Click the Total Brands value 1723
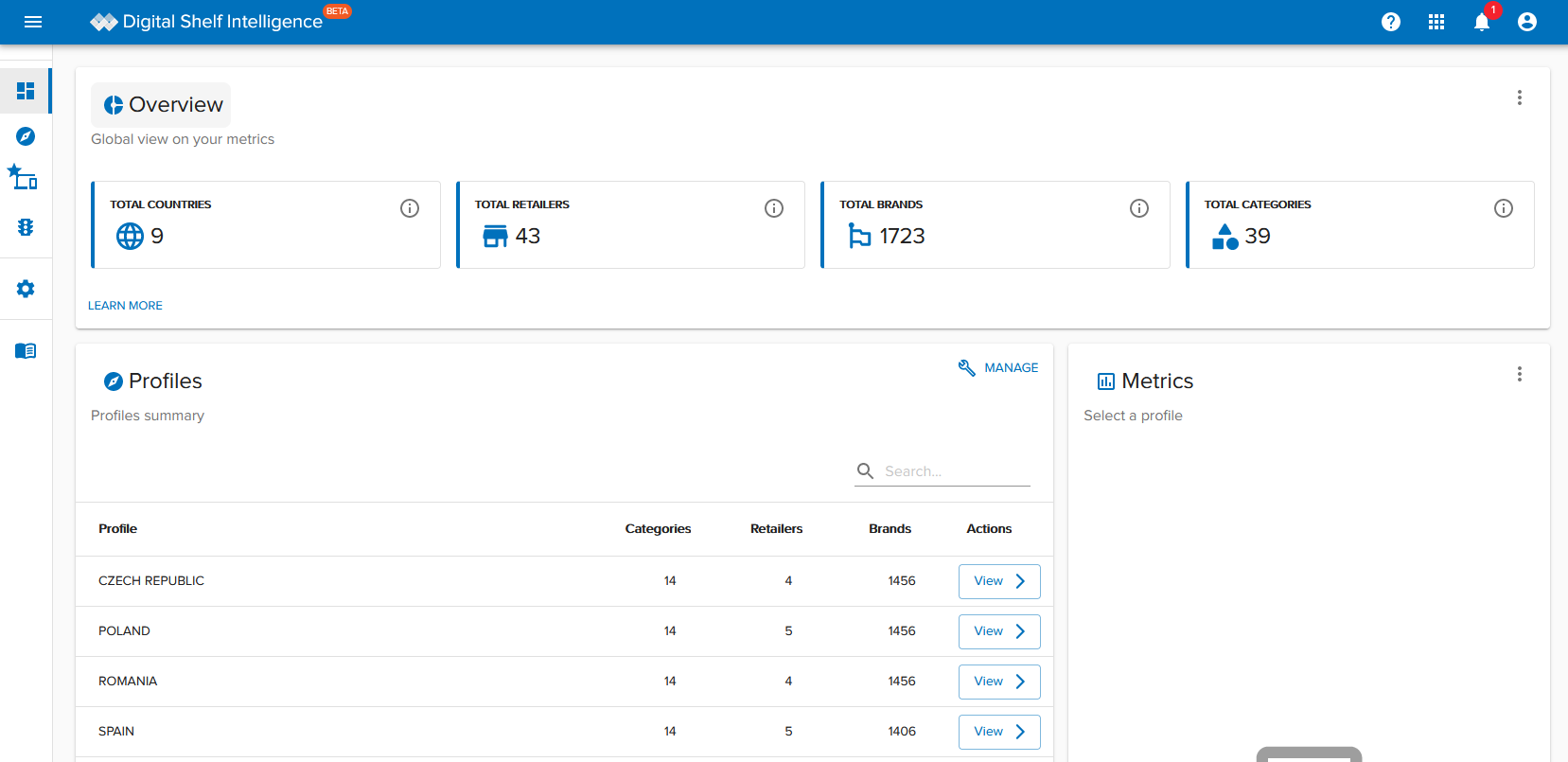The image size is (1568, 762). [902, 236]
